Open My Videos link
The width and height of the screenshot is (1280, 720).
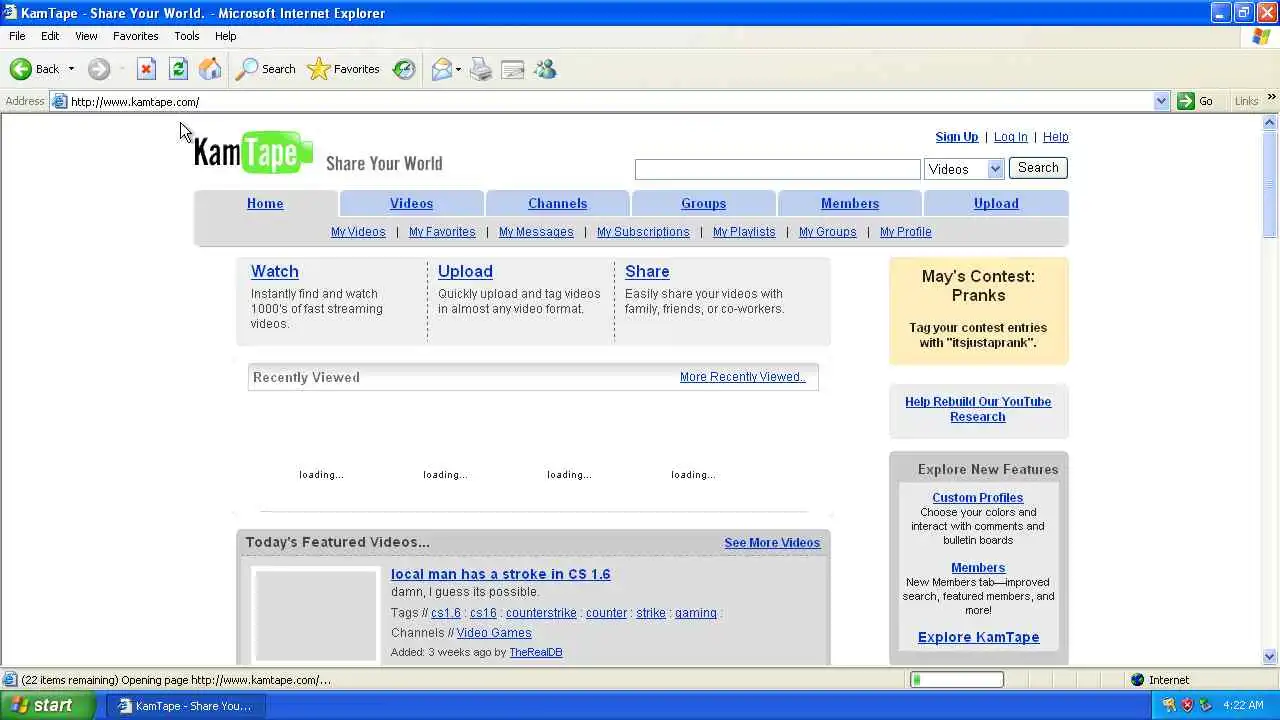tap(358, 232)
